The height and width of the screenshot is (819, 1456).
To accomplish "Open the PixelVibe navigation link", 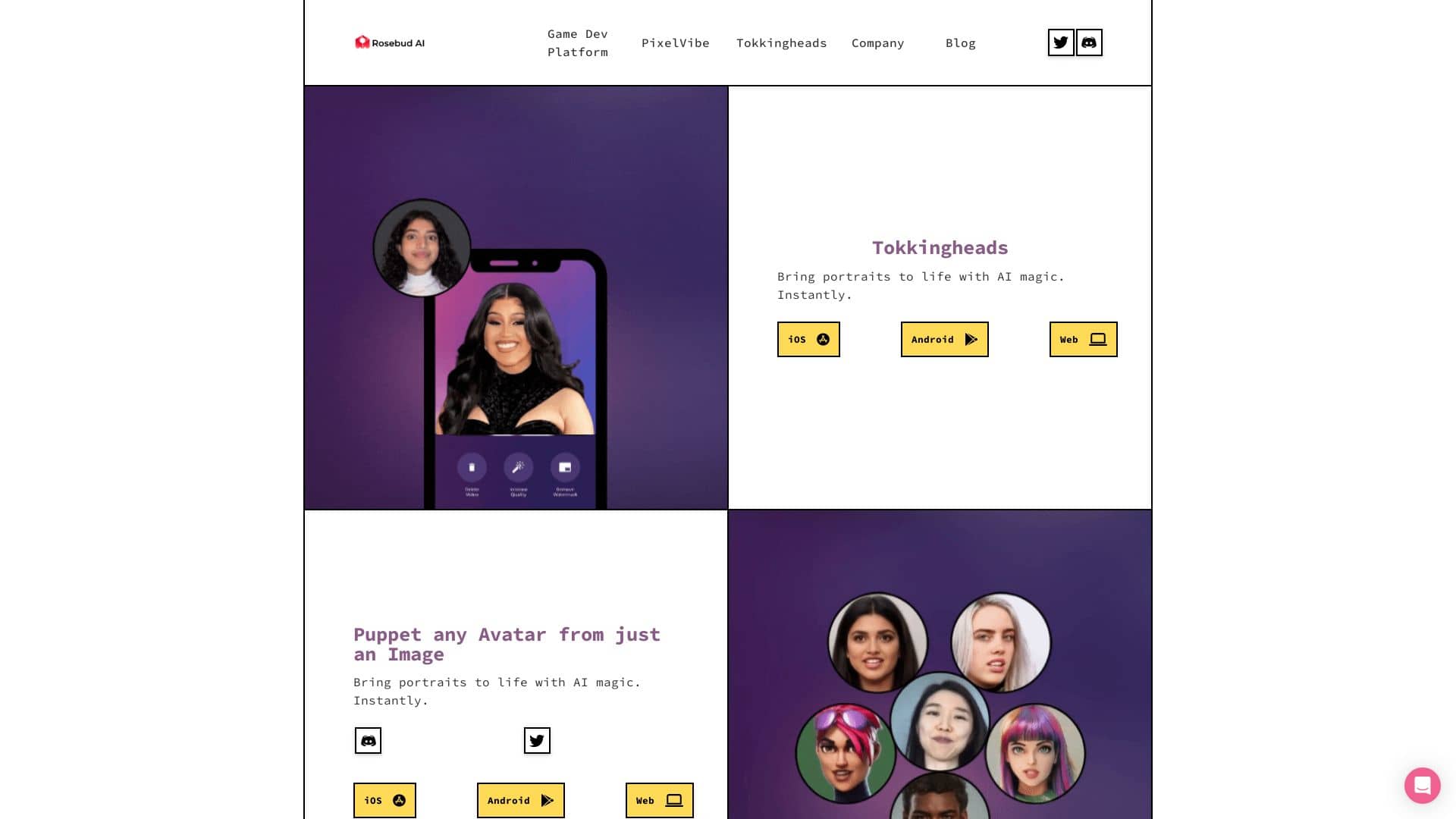I will [x=676, y=43].
